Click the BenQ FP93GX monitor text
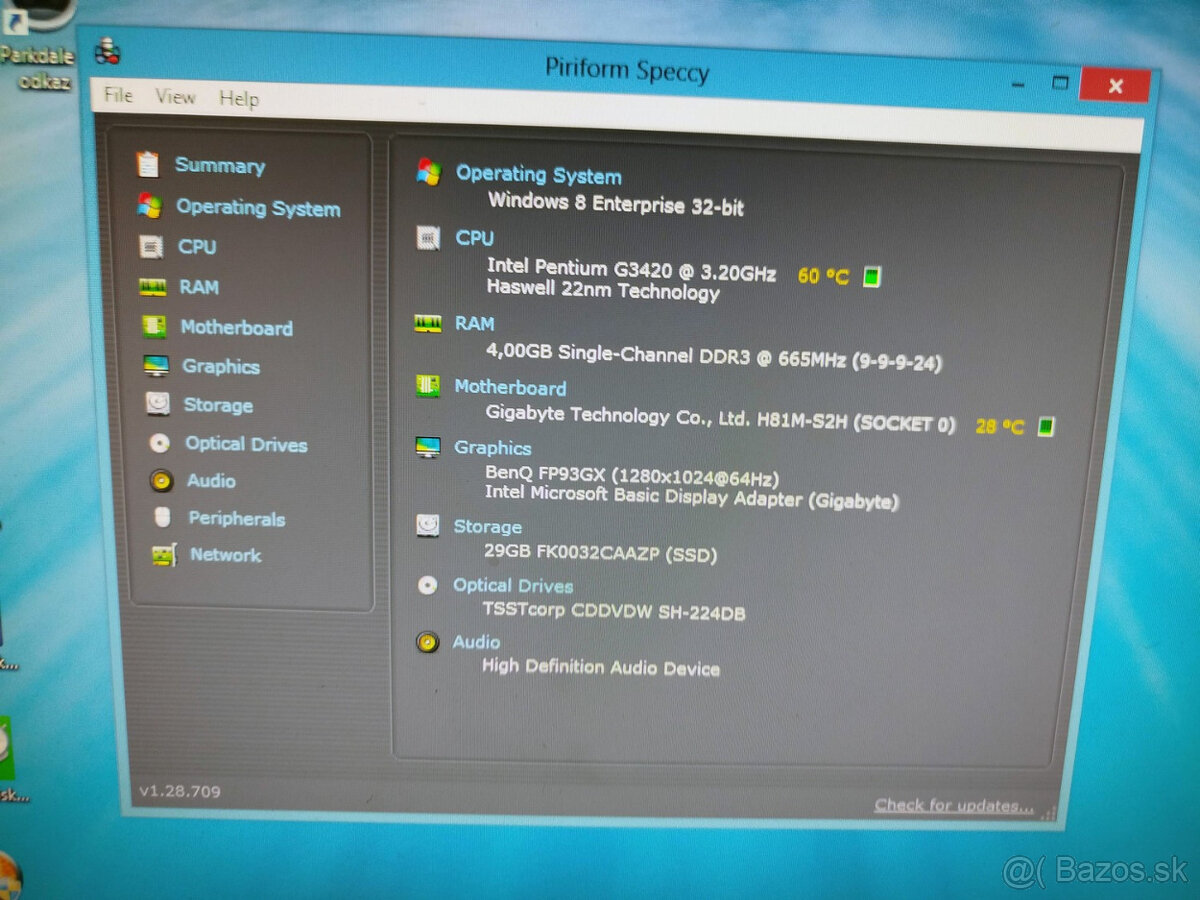 tap(632, 476)
